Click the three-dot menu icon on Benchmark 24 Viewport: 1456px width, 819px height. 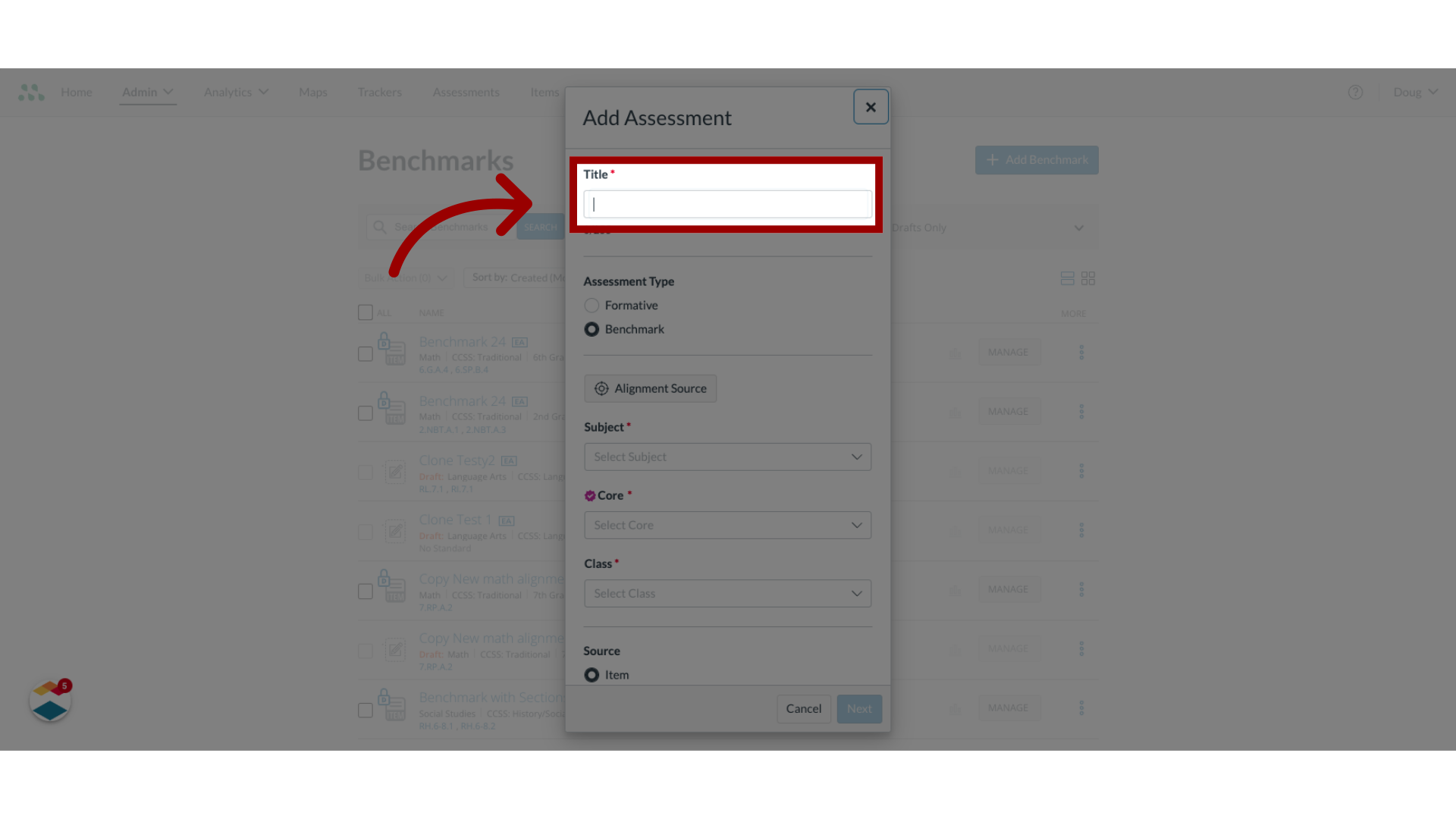tap(1081, 352)
